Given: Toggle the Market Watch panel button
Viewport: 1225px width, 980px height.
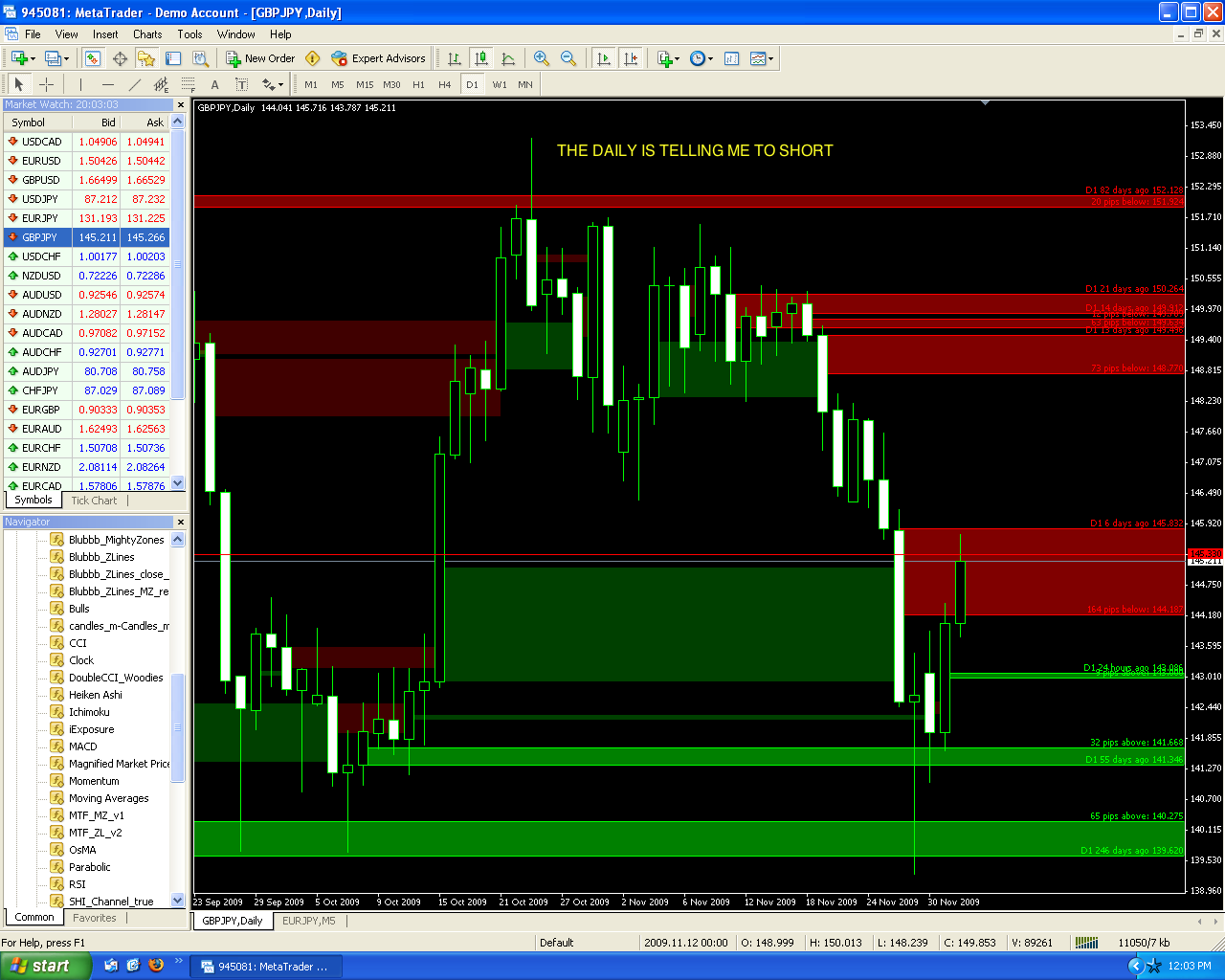Looking at the screenshot, I should pyautogui.click(x=92, y=58).
